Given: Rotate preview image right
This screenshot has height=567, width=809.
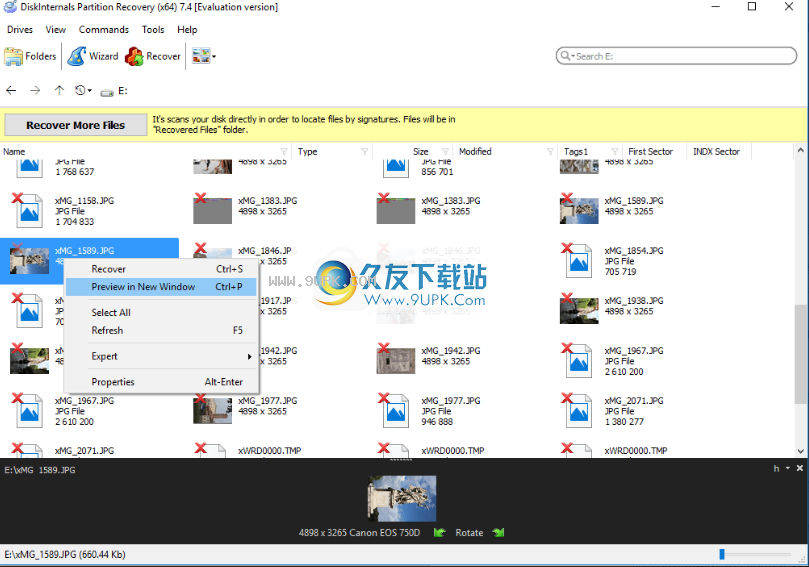Looking at the screenshot, I should [x=498, y=533].
